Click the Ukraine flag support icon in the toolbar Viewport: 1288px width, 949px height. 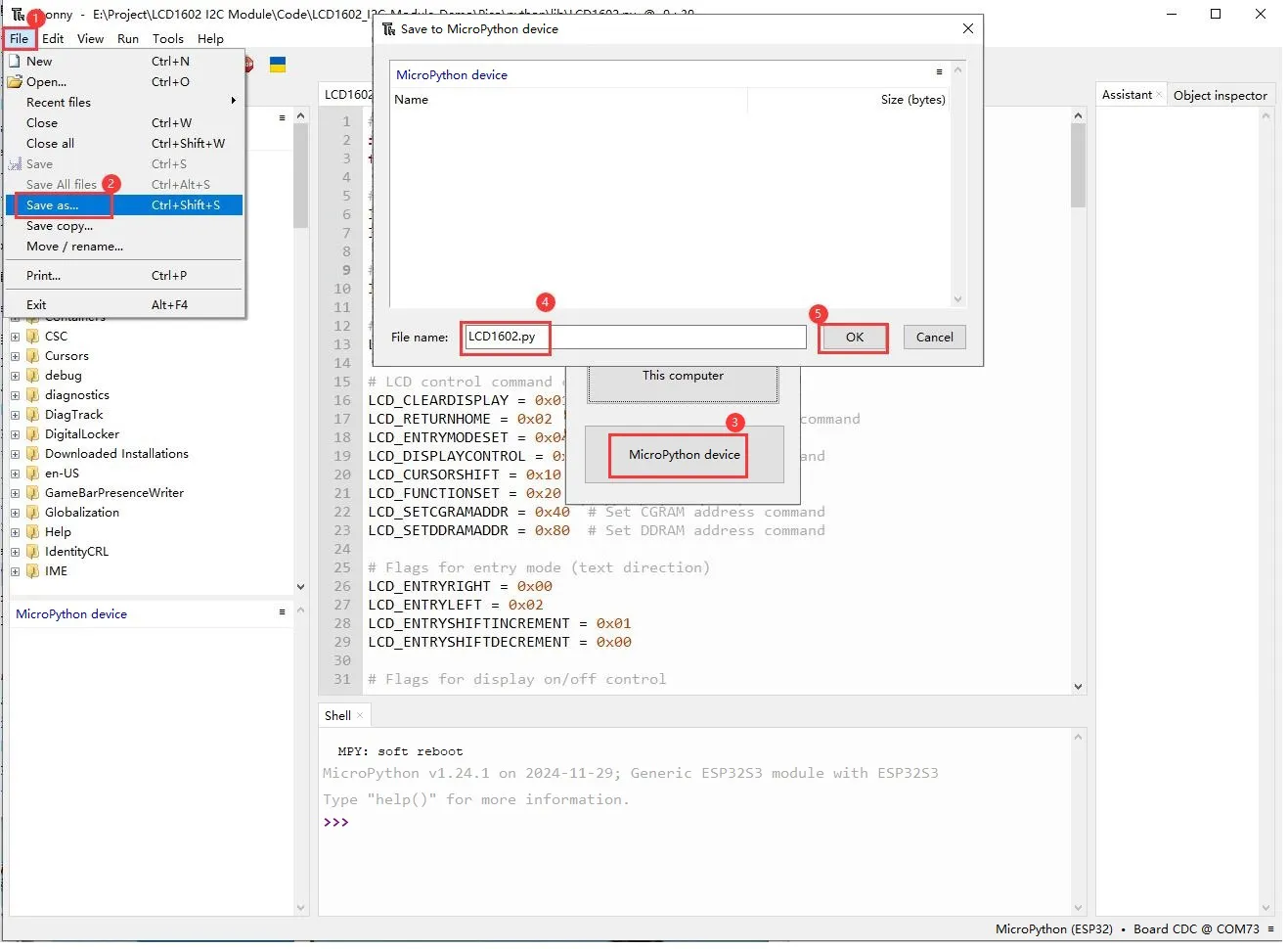tap(278, 65)
